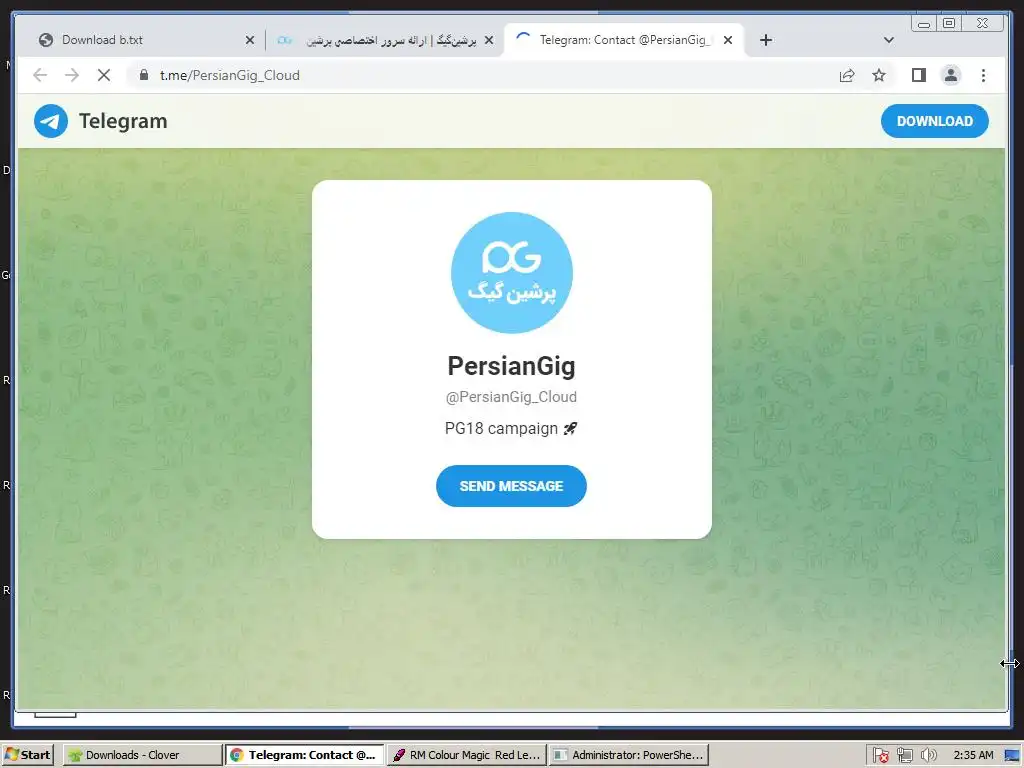Click the network tray icon
The image size is (1024, 768).
tap(904, 755)
